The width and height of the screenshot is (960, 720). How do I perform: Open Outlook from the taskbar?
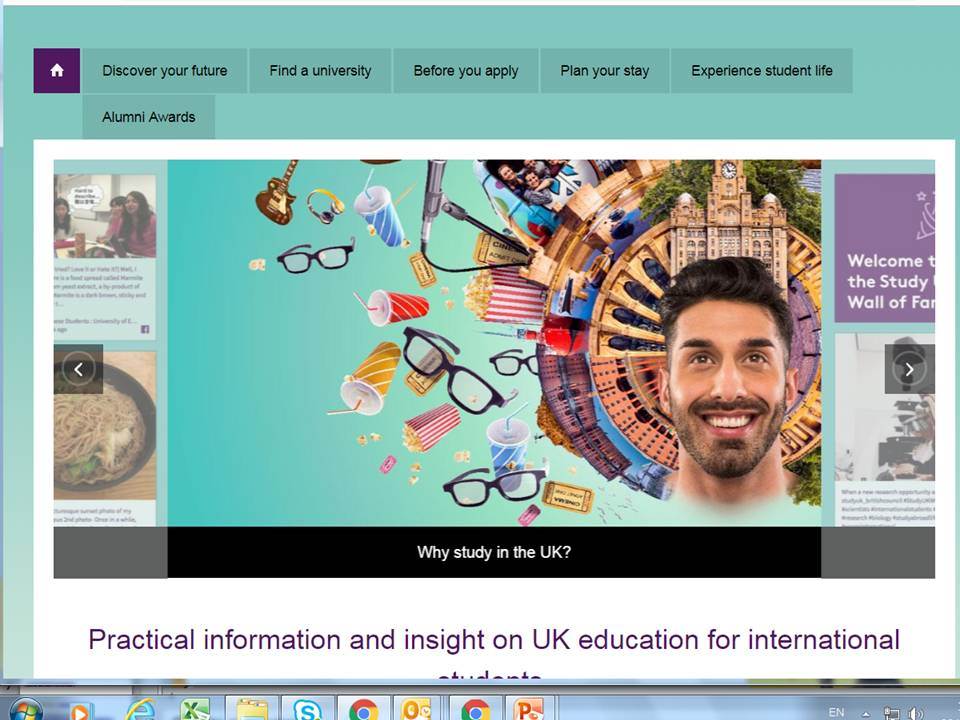coord(416,709)
